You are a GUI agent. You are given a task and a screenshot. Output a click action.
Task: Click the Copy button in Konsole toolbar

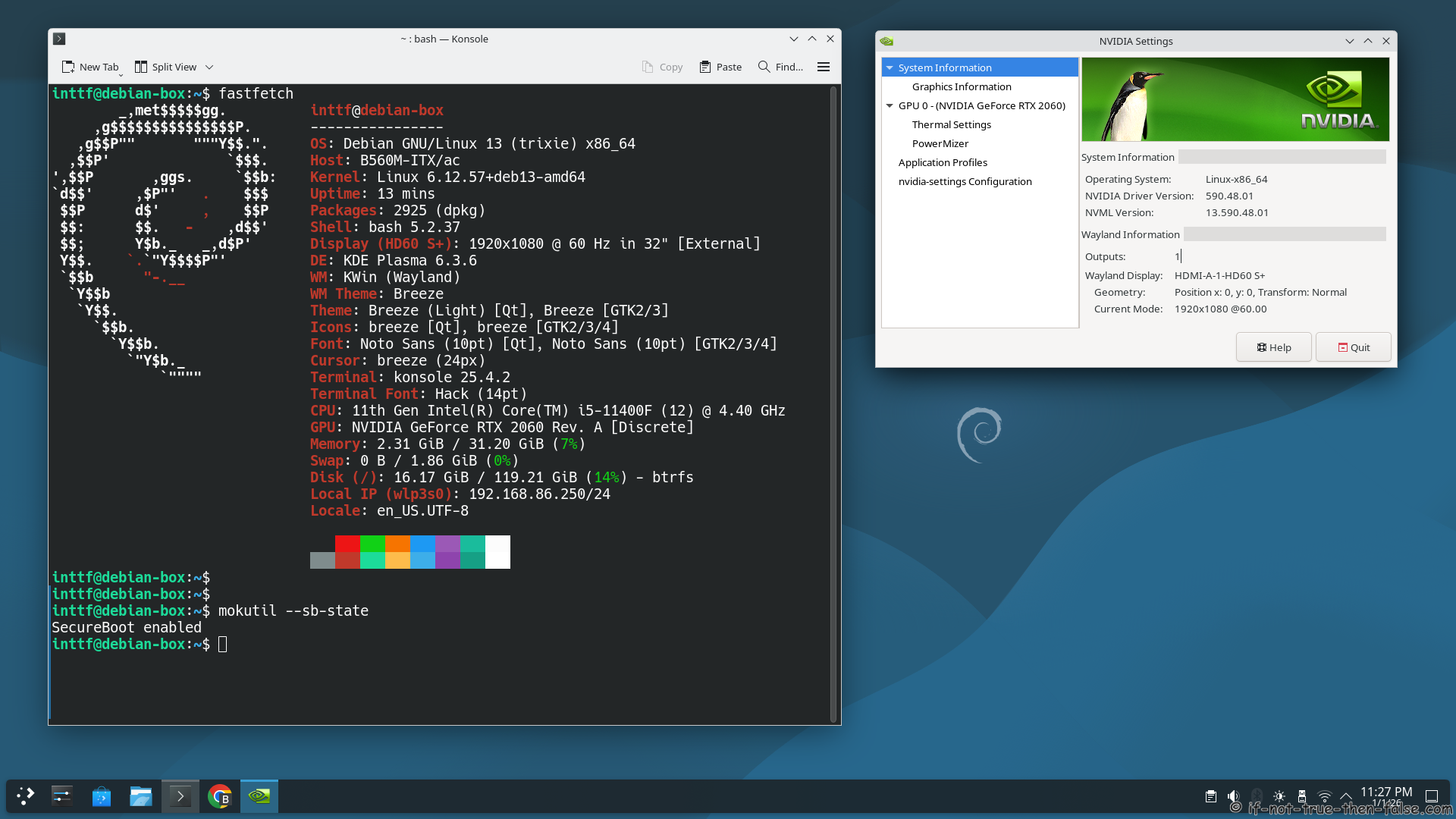tap(662, 67)
